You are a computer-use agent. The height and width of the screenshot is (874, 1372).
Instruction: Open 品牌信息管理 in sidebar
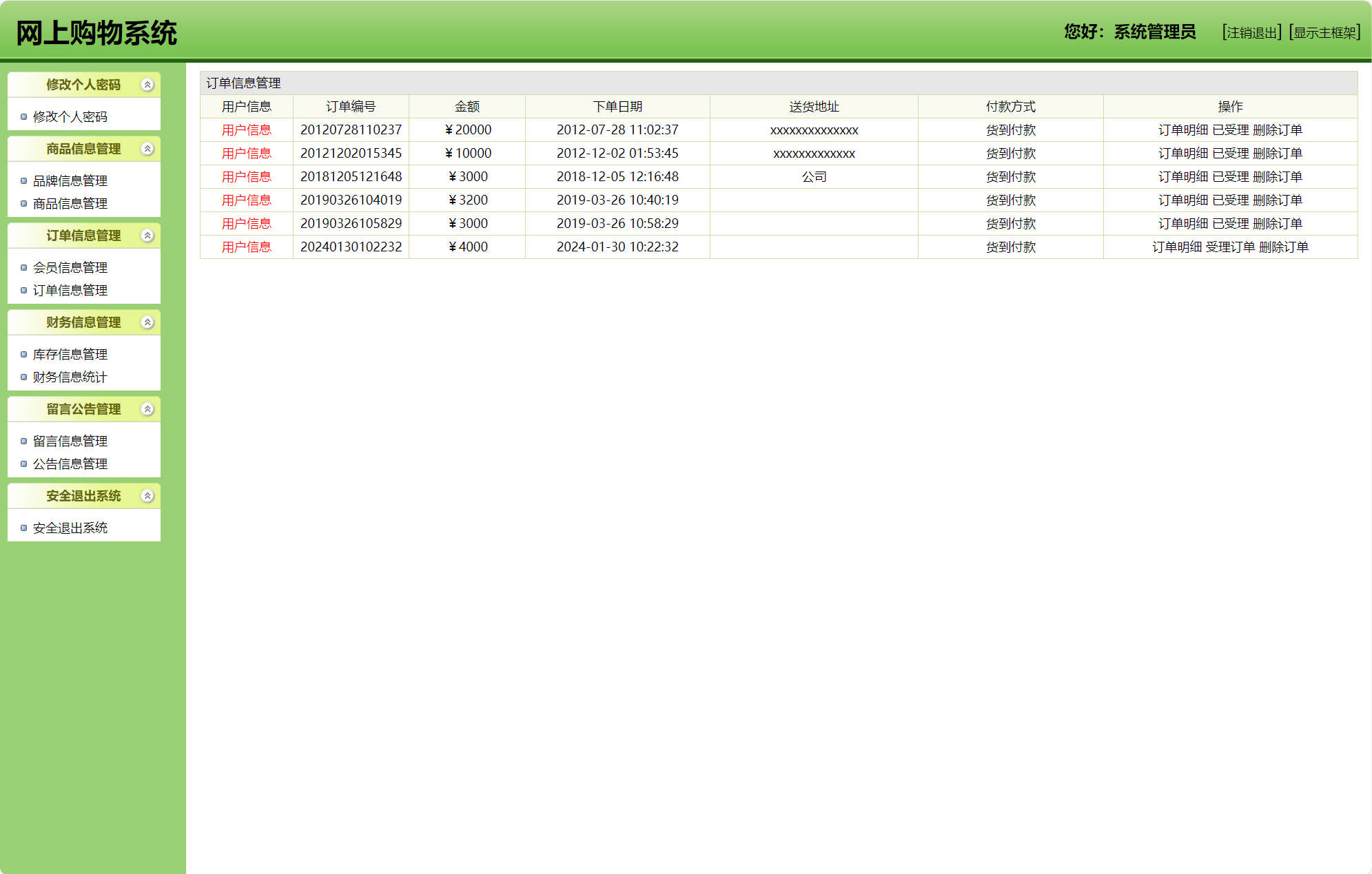(70, 181)
